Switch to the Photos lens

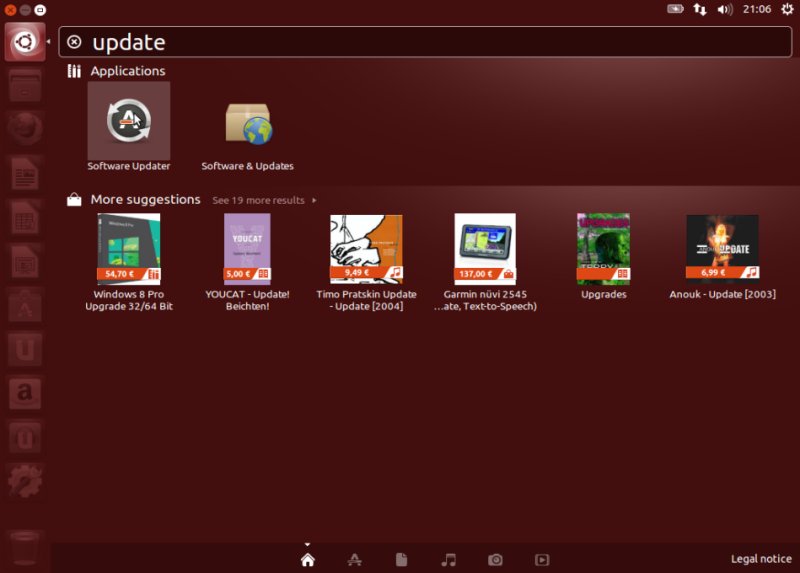tap(495, 560)
